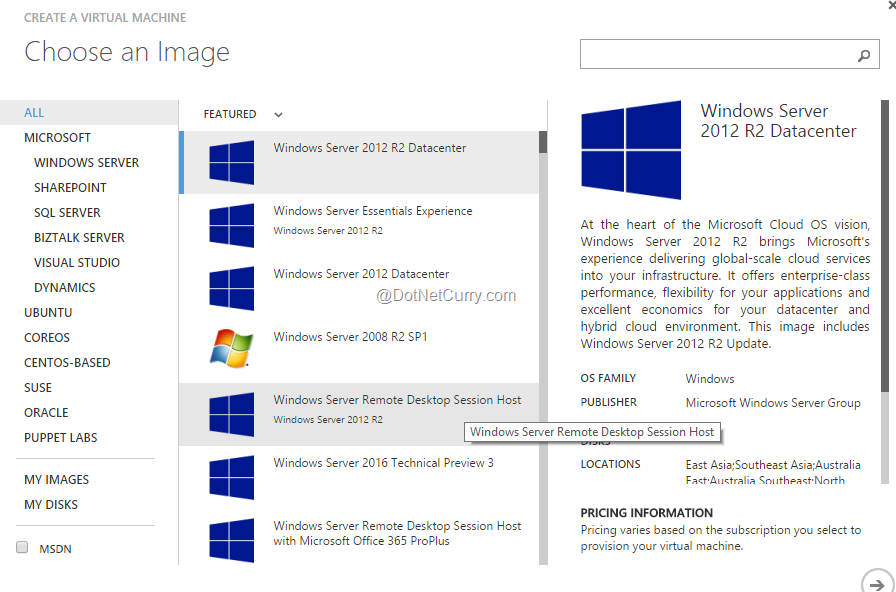Enable the MSDN checkbox
This screenshot has width=896, height=592.
point(22,547)
